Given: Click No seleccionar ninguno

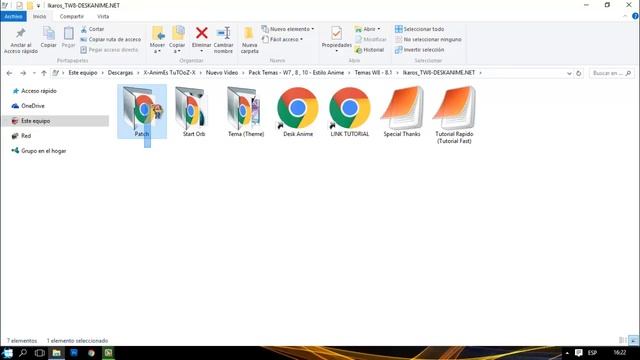Looking at the screenshot, I should point(428,40).
